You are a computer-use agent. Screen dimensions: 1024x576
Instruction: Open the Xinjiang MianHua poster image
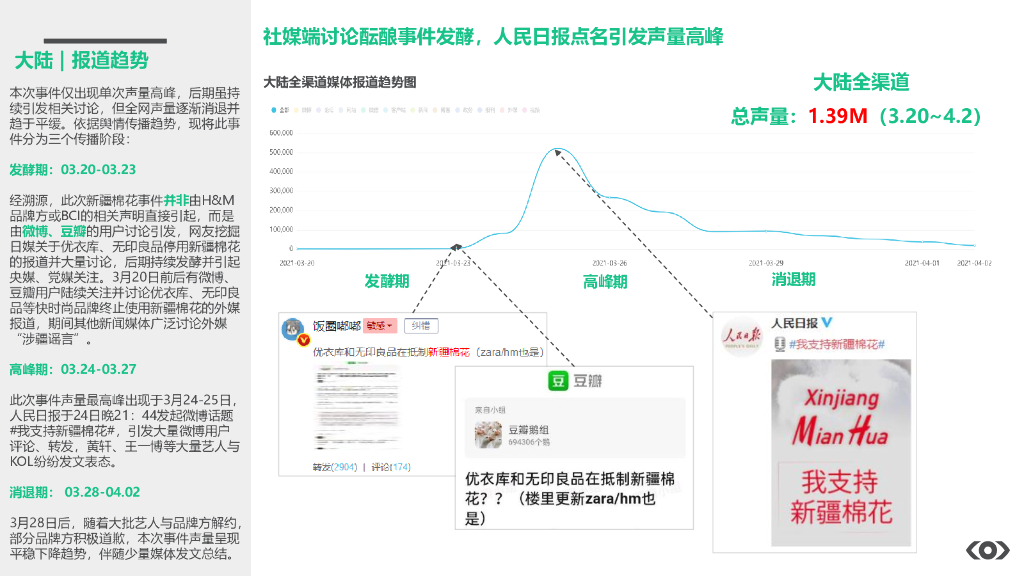click(x=841, y=453)
